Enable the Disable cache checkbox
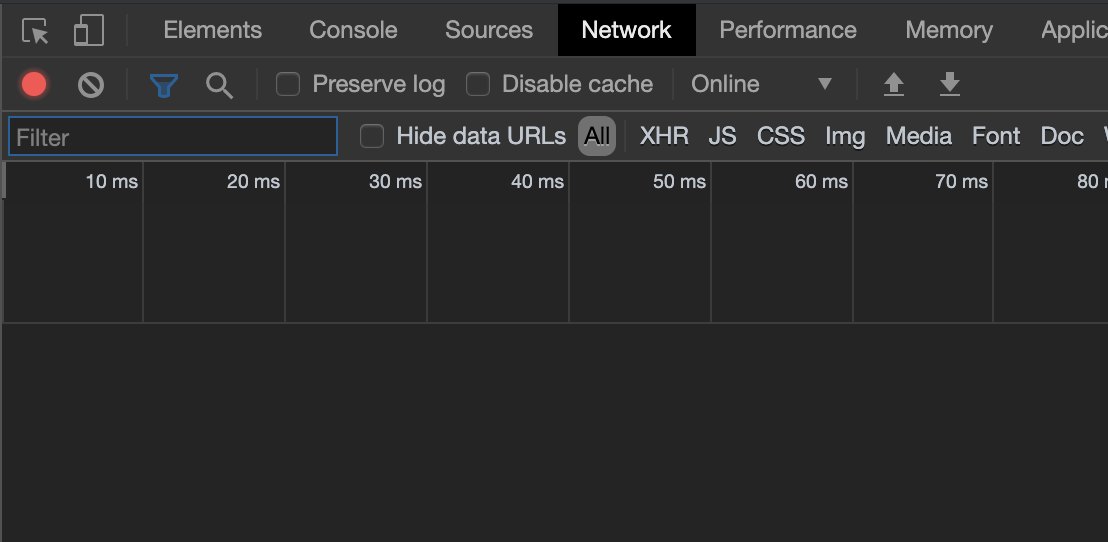The image size is (1108, 542). 478,84
